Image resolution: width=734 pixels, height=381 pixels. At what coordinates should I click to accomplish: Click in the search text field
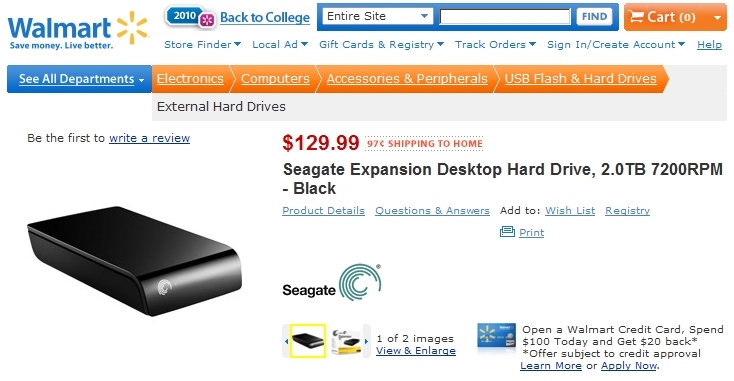pyautogui.click(x=505, y=17)
